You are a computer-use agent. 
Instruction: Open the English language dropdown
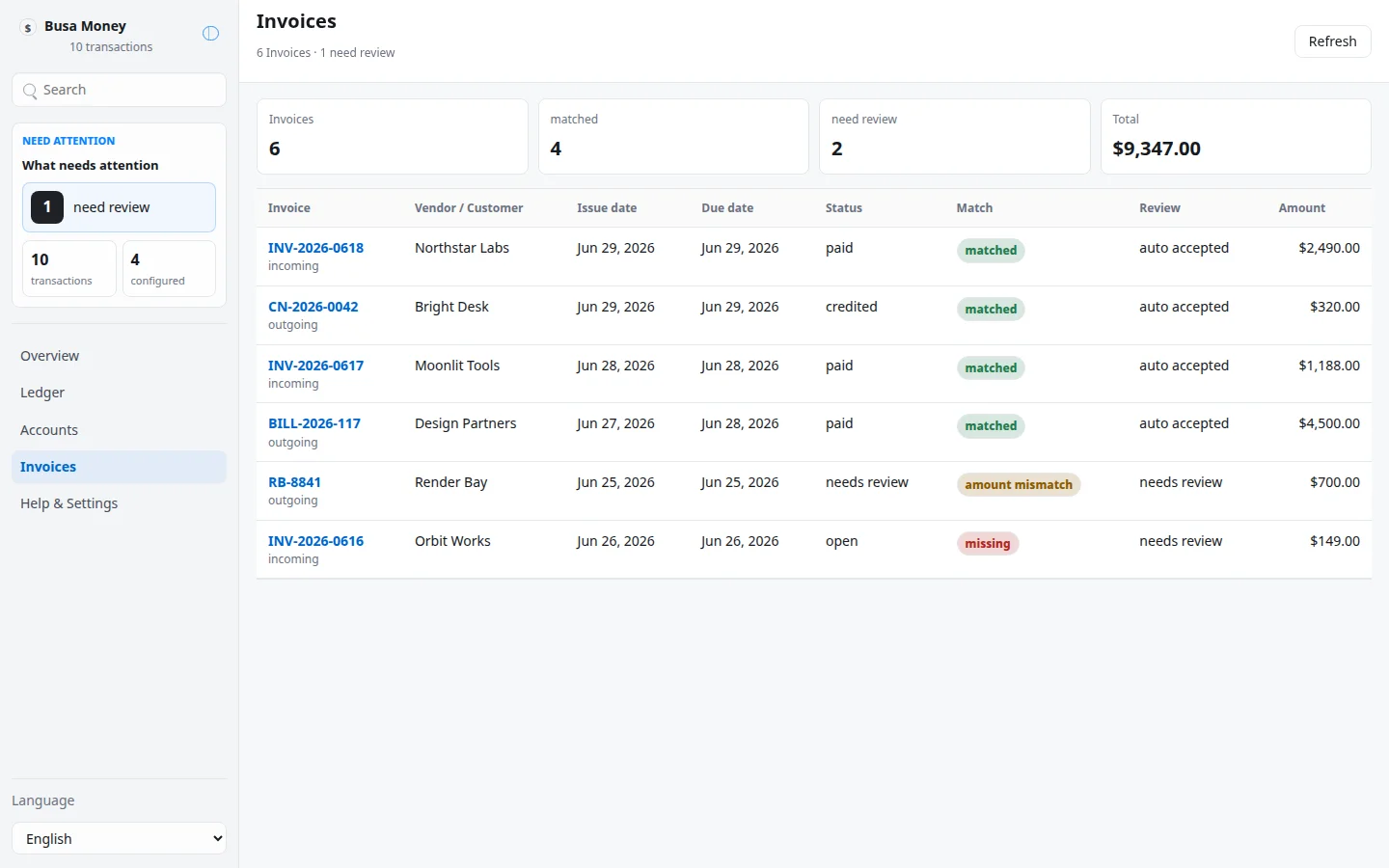119,838
